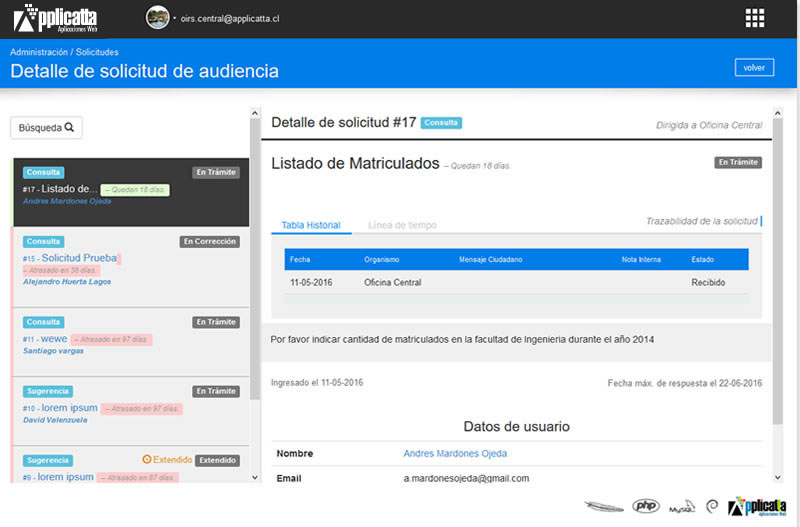Click 'Atrasado en 38 días' label

[62, 270]
